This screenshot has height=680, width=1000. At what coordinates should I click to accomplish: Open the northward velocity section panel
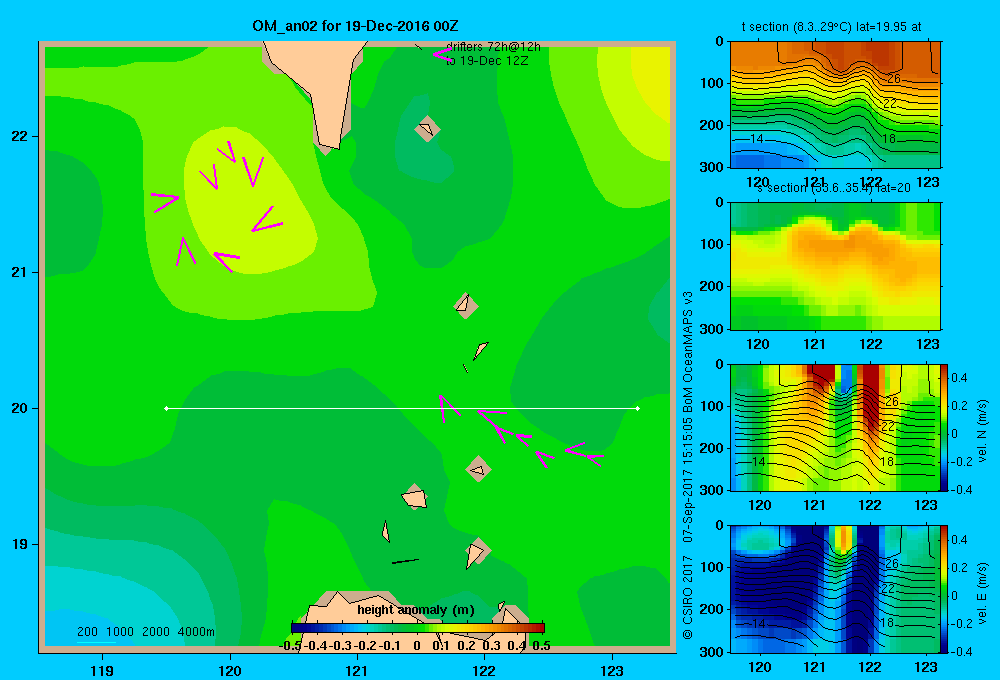[x=835, y=427]
